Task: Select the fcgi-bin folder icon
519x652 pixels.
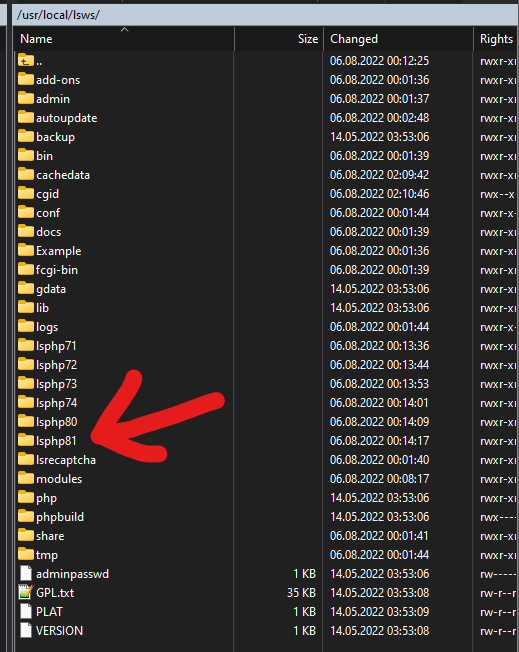Action: pos(26,269)
